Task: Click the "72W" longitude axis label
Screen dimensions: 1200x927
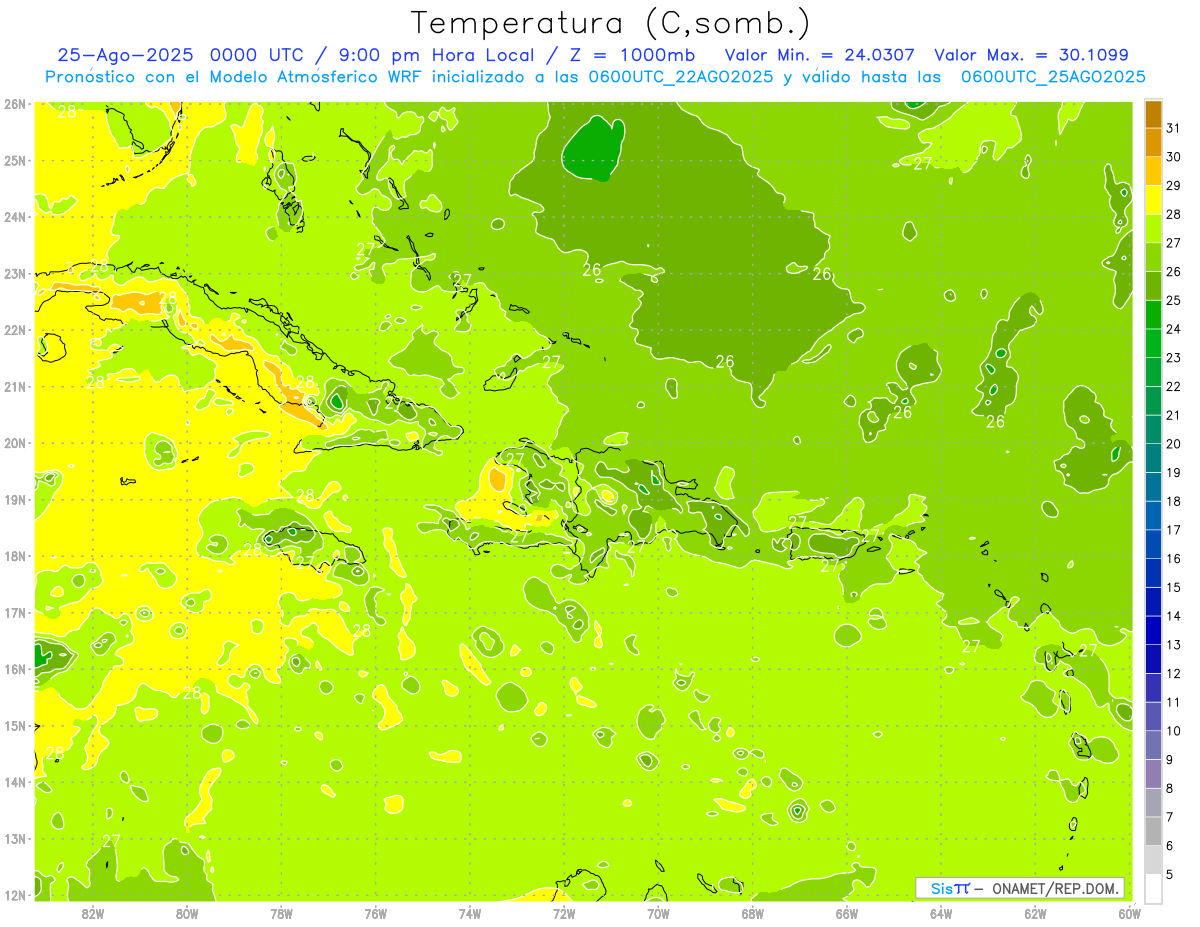Action: tap(564, 913)
